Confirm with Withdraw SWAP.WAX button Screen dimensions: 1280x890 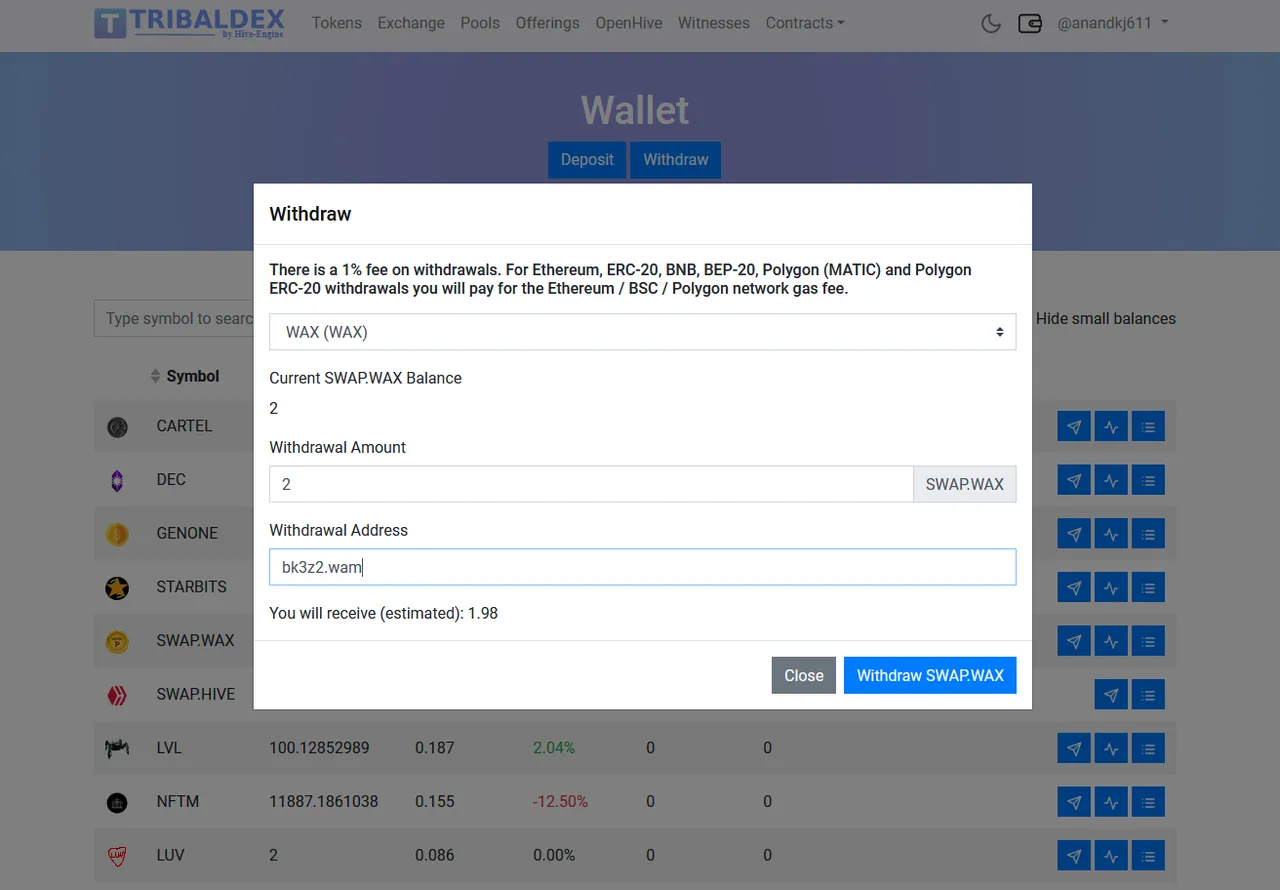930,676
